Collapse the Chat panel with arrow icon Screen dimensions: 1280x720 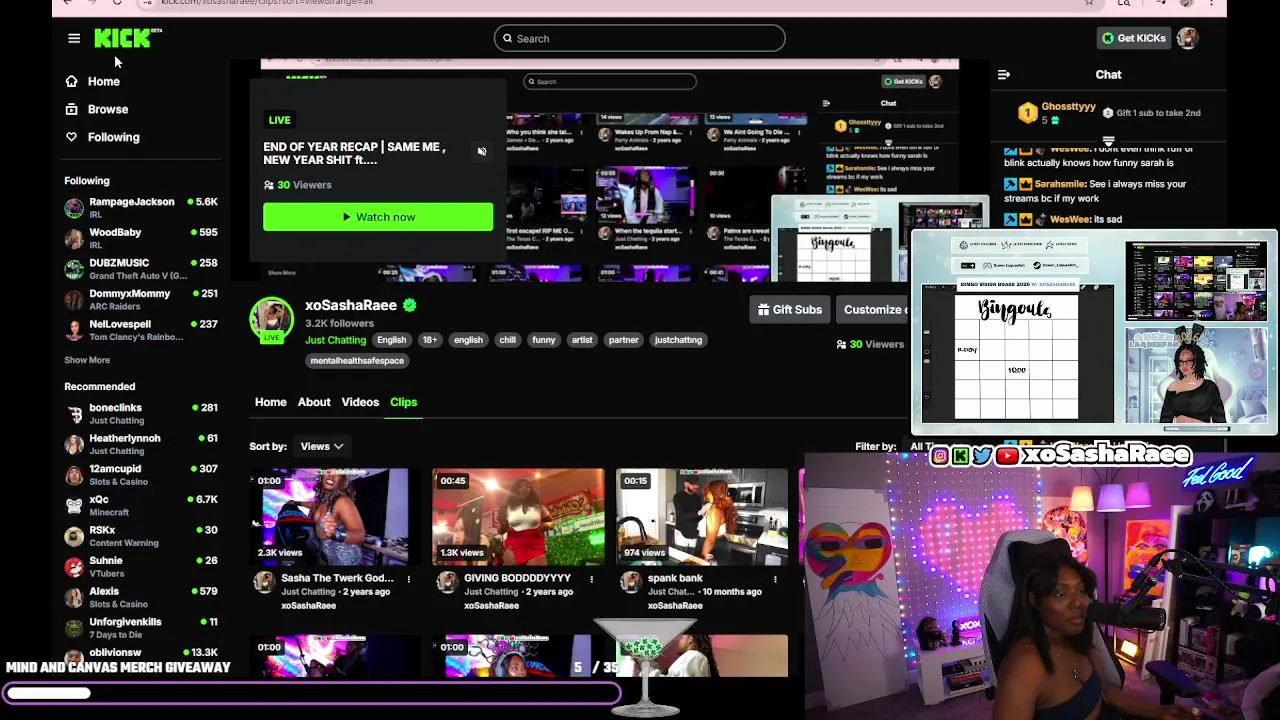(x=1004, y=75)
